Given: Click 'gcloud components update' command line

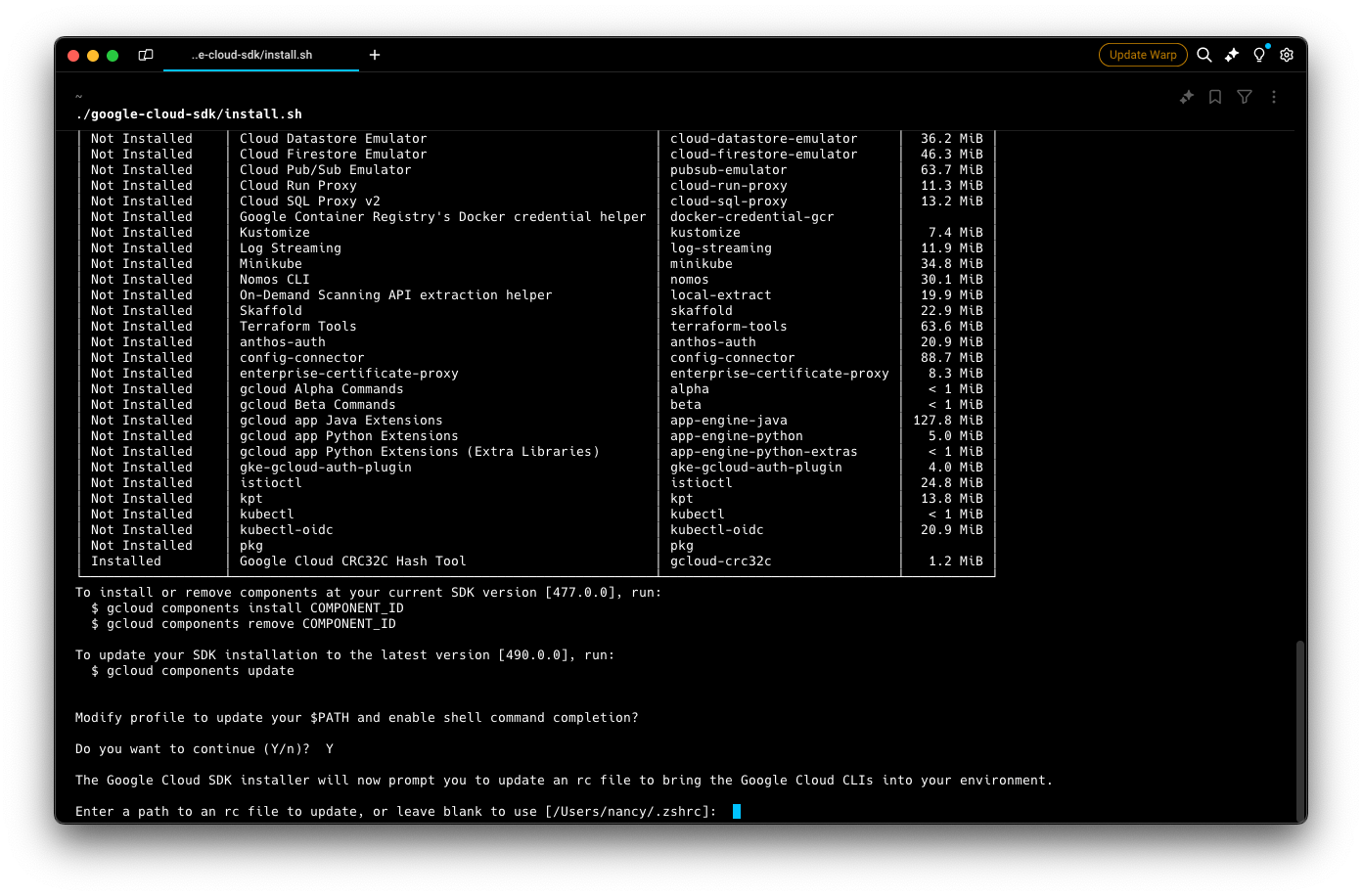Looking at the screenshot, I should click(192, 671).
